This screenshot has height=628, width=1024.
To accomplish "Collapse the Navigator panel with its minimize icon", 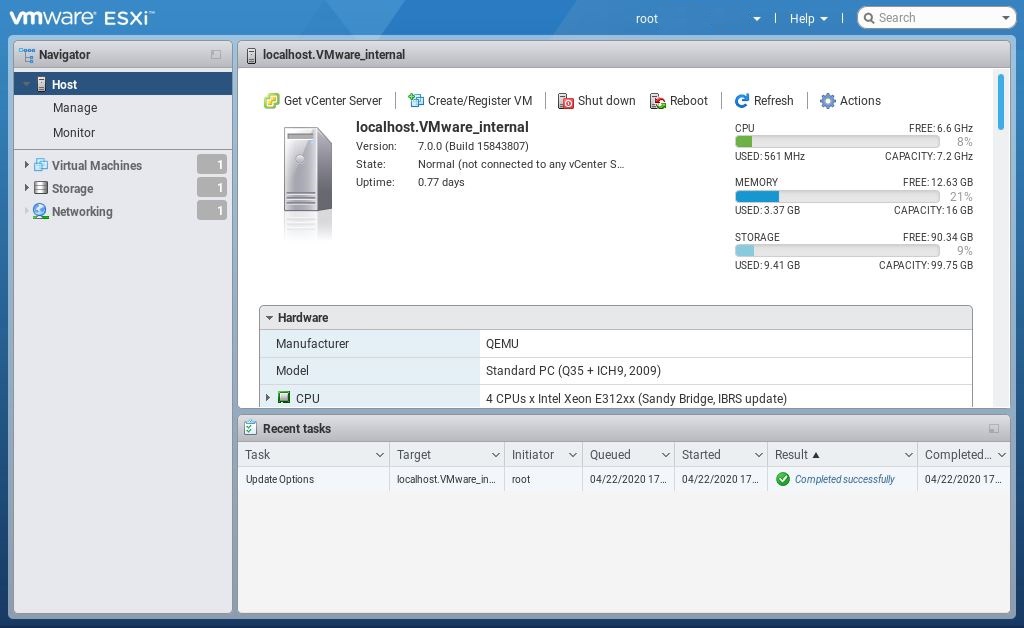I will [216, 55].
